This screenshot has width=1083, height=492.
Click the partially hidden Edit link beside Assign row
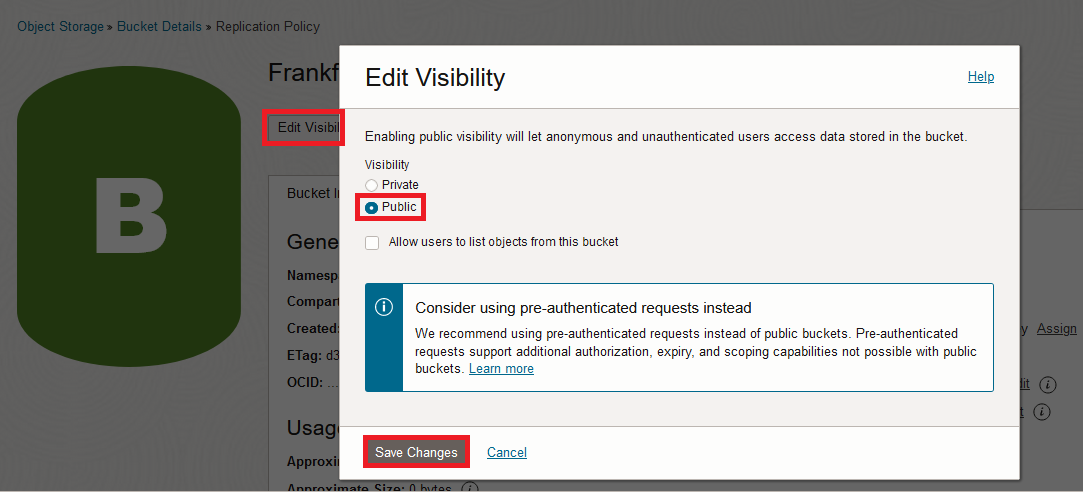[x=1024, y=385]
